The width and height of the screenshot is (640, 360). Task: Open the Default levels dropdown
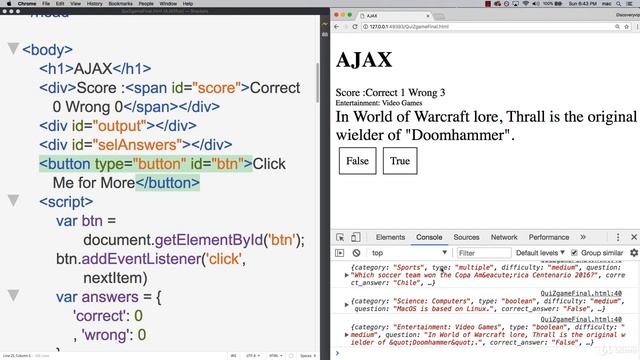pyautogui.click(x=540, y=253)
